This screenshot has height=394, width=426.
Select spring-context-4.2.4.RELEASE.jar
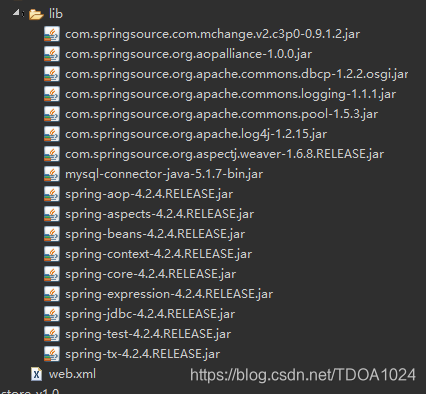158,254
